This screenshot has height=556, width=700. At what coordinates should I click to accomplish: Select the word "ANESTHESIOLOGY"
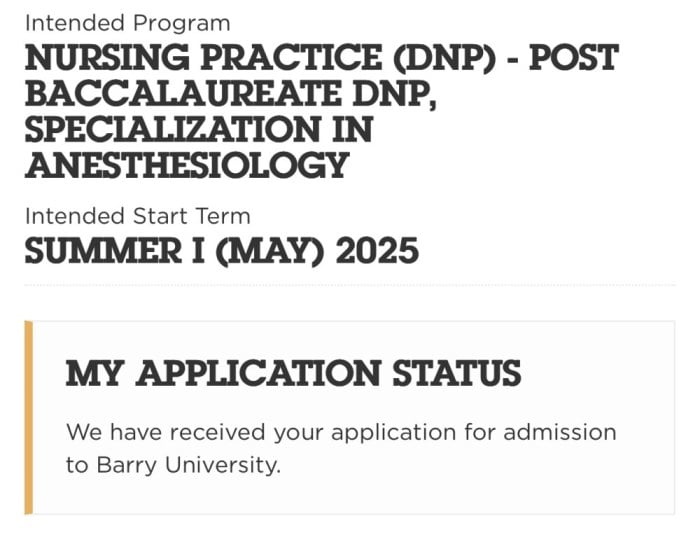tap(187, 165)
